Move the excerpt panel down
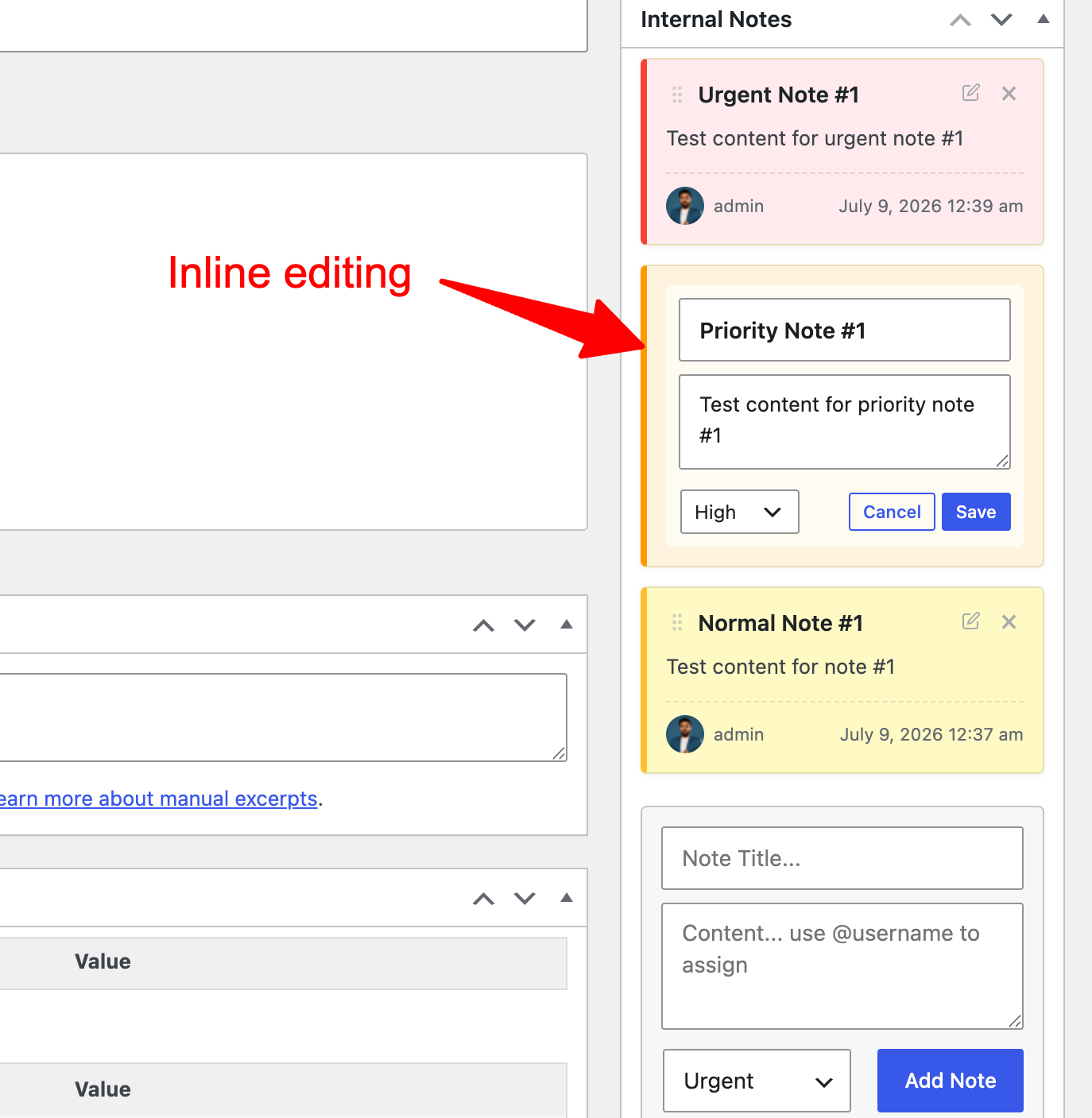 [x=525, y=625]
